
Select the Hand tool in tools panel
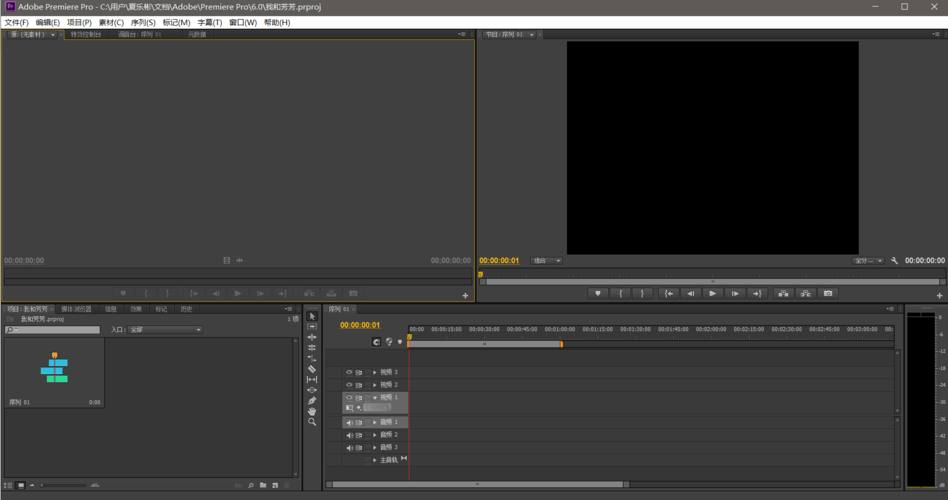point(312,411)
